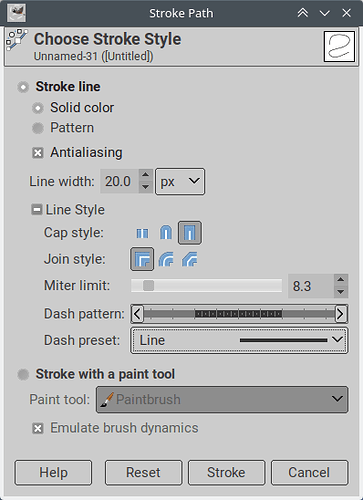Screen dimensions: 363x500
Task: Open the px unit dropdown
Action: coord(180,181)
